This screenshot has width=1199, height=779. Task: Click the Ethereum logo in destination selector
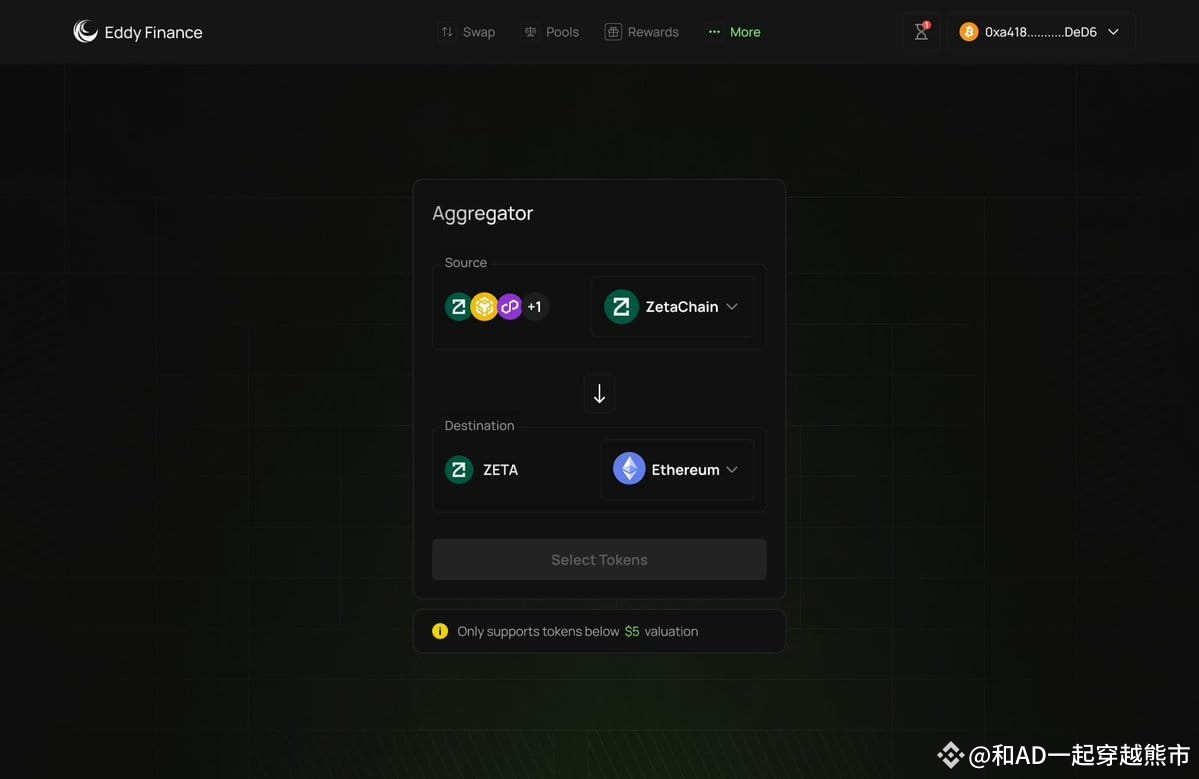[x=629, y=469]
